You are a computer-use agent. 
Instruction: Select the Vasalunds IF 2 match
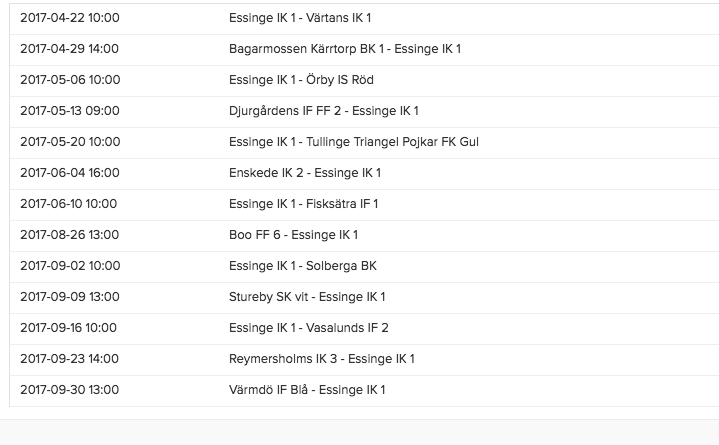(308, 328)
